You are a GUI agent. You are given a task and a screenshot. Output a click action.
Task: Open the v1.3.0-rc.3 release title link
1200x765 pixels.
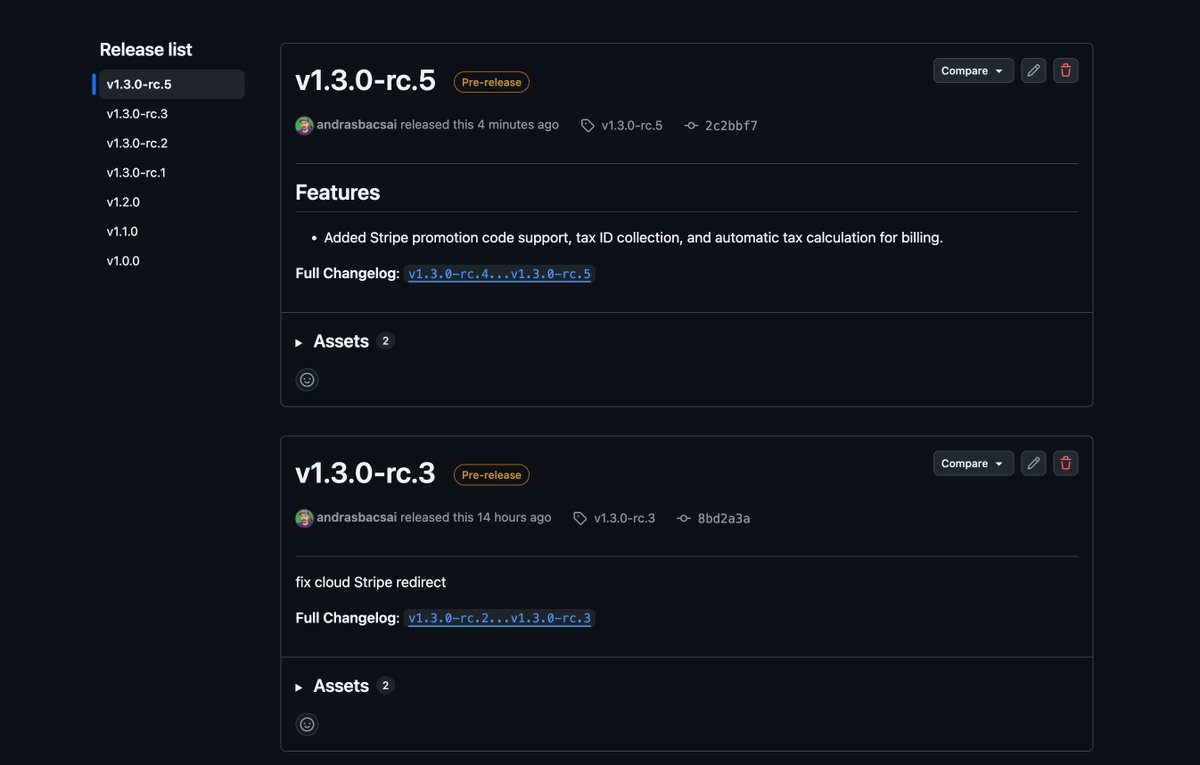tap(366, 472)
